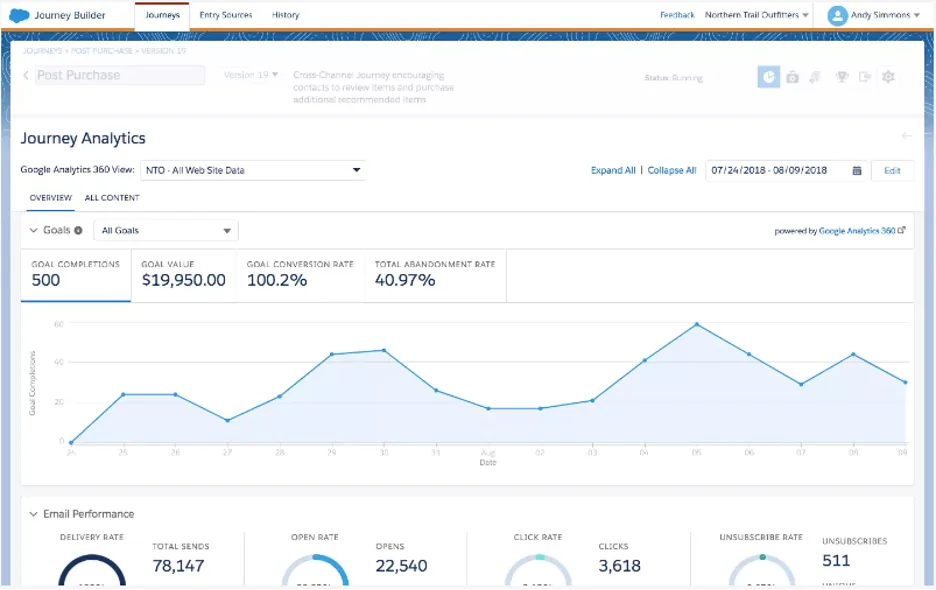Click the left arrow at Journey Analytics right edge

click(906, 136)
